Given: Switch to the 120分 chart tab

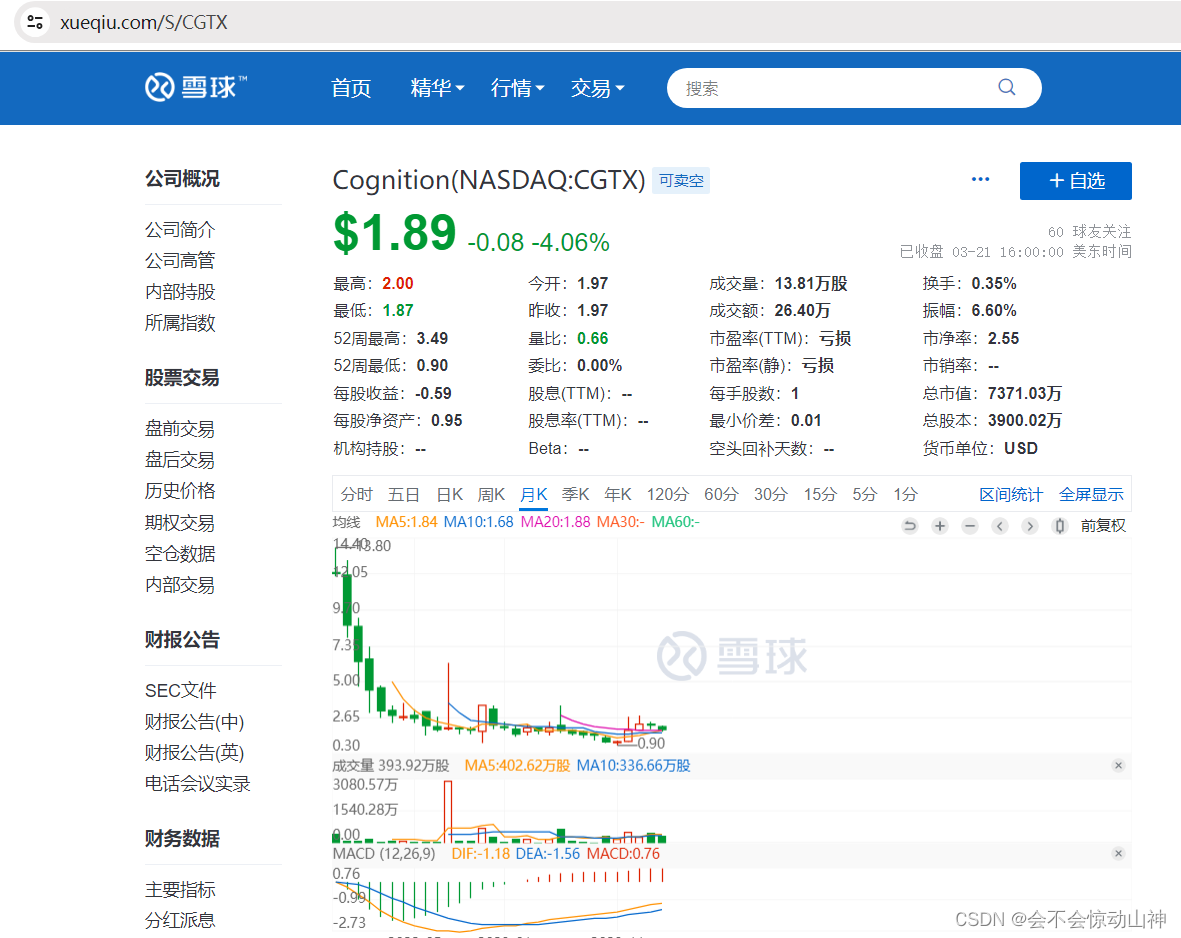Looking at the screenshot, I should (x=667, y=494).
